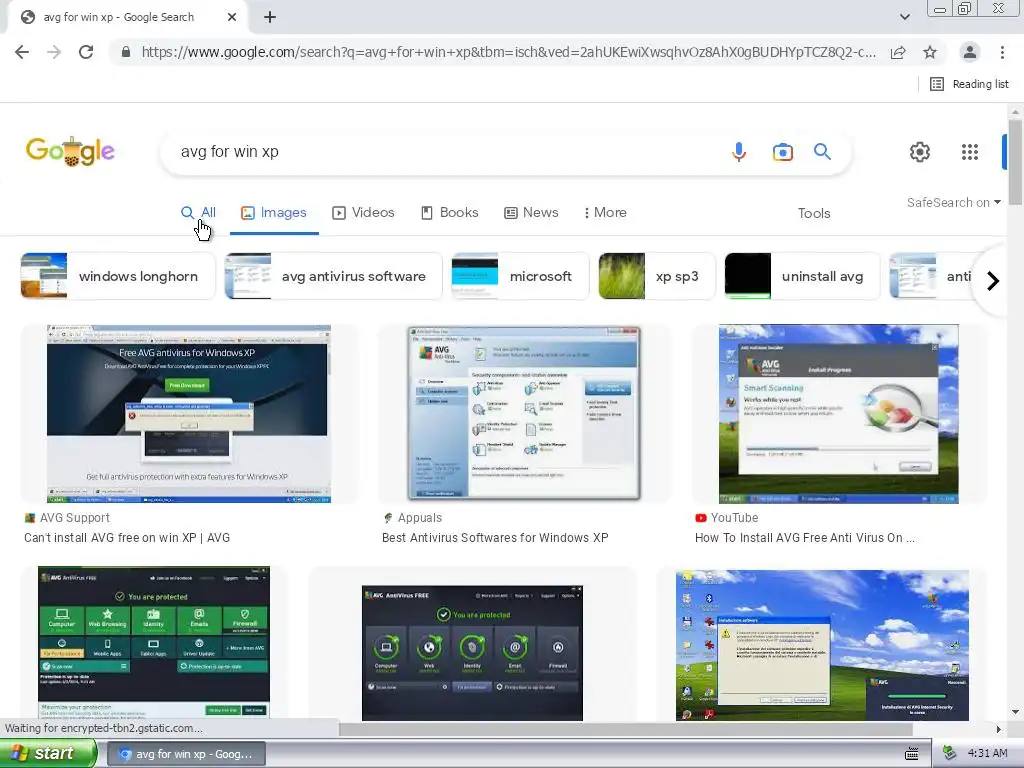
Task: Select the Chrome taskbar window button
Action: point(186,754)
